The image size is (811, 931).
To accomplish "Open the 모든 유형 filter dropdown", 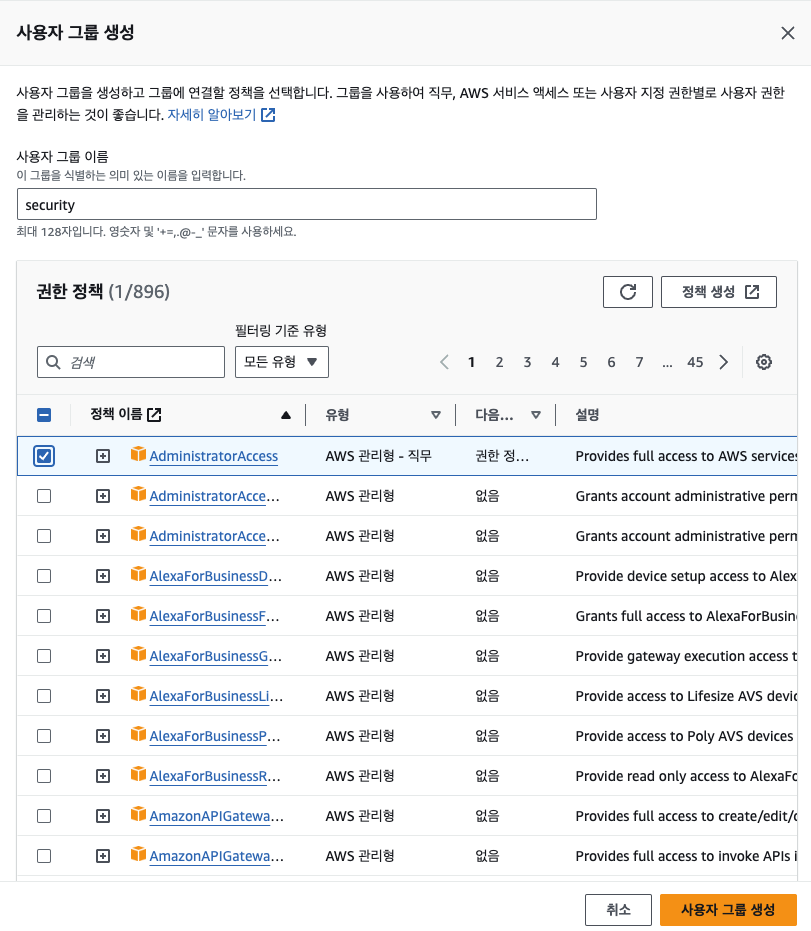I will point(281,362).
